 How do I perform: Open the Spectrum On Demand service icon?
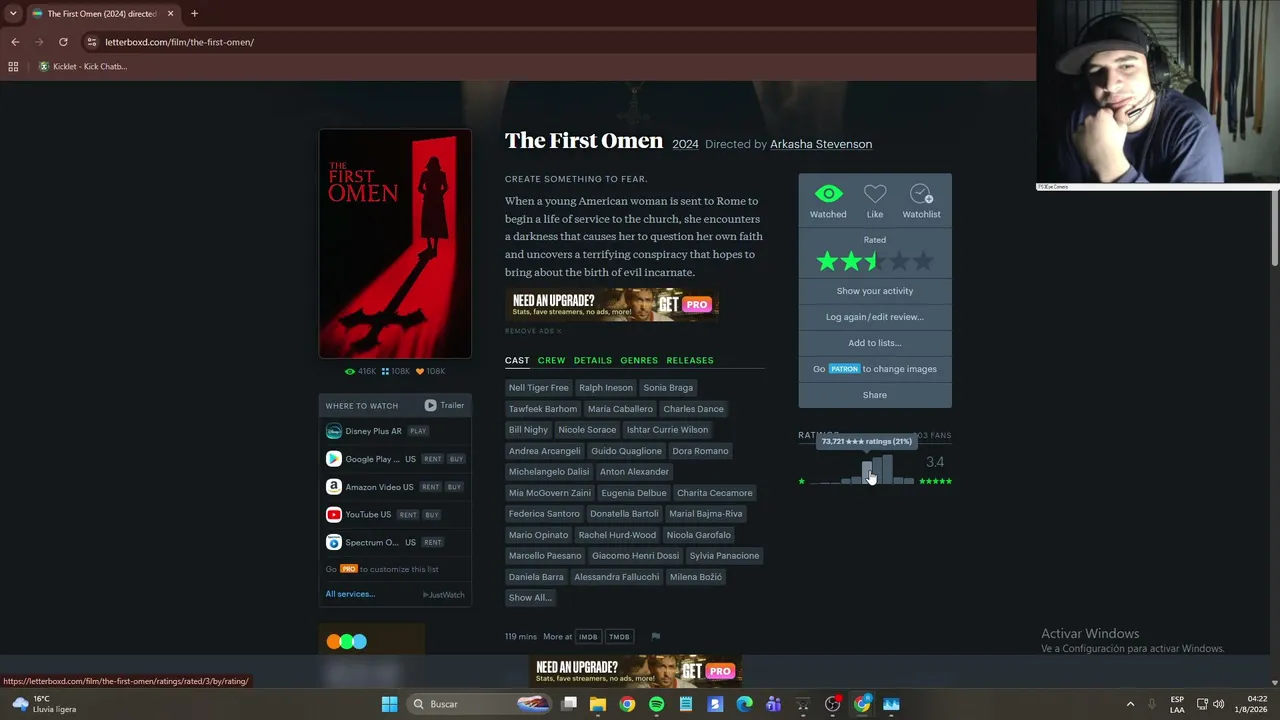(334, 543)
